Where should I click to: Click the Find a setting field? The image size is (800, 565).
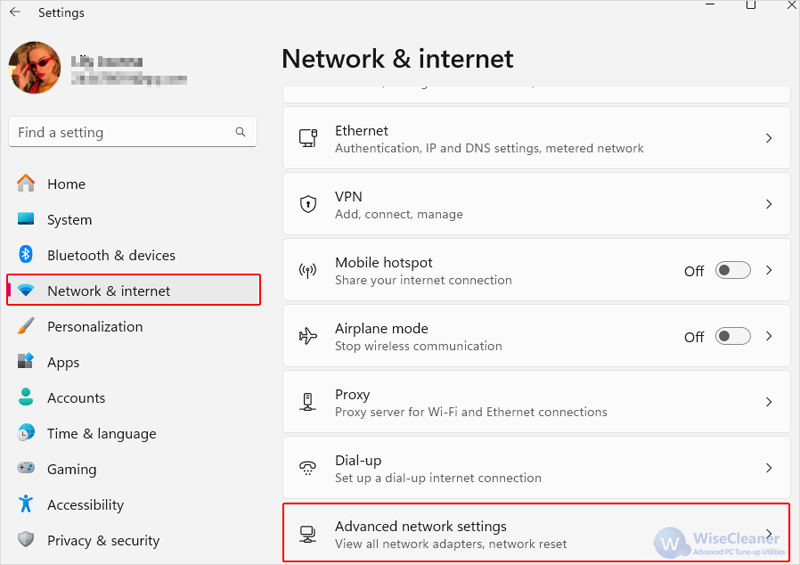(x=133, y=132)
